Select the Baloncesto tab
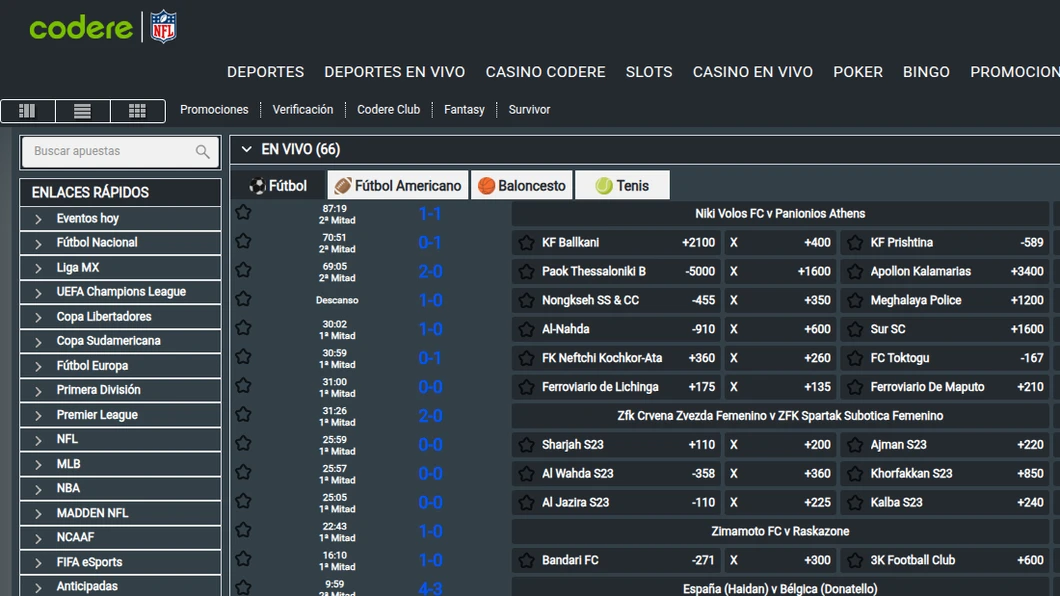1060x596 pixels. pyautogui.click(x=521, y=185)
